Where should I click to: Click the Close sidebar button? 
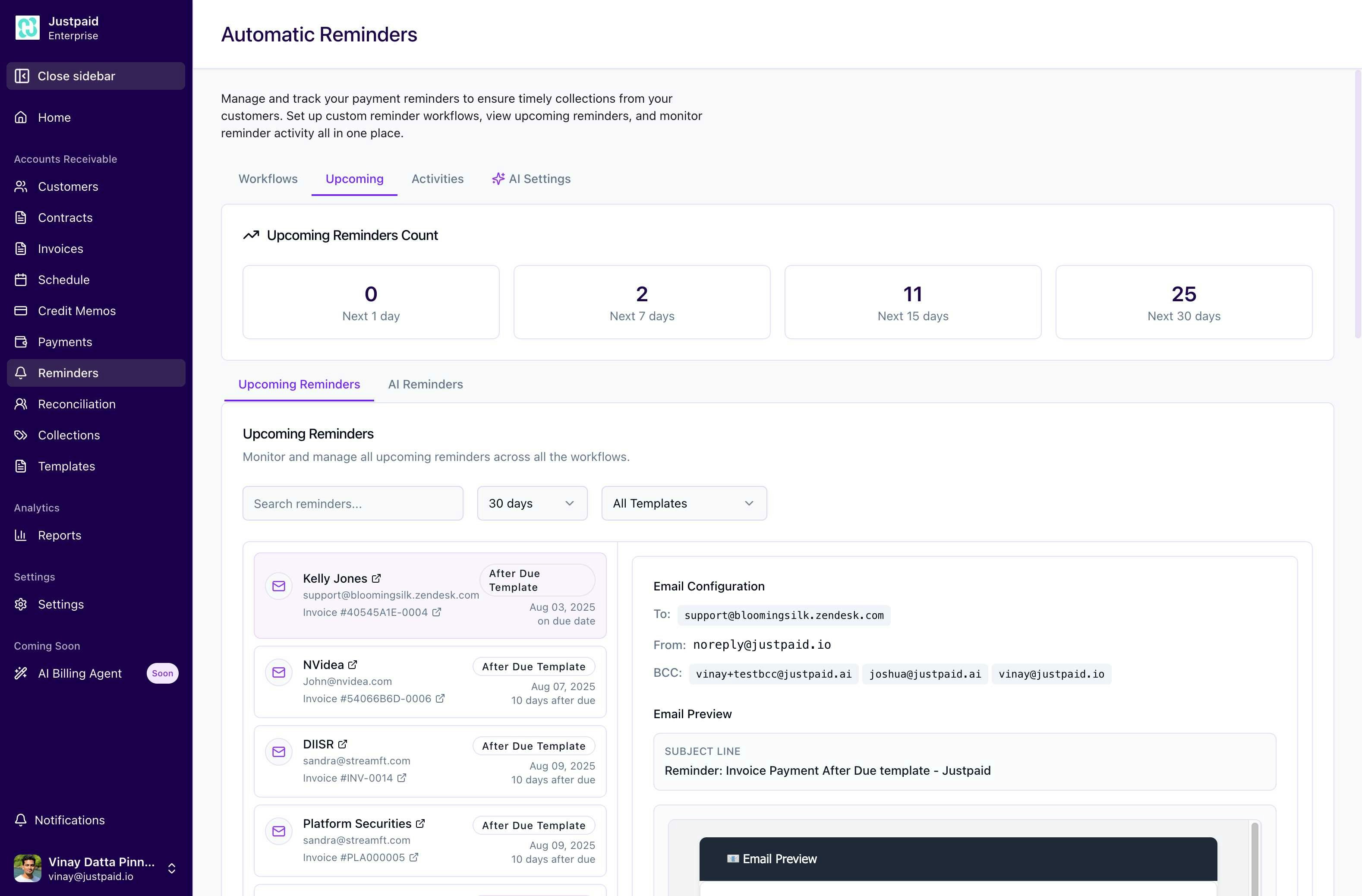click(95, 76)
